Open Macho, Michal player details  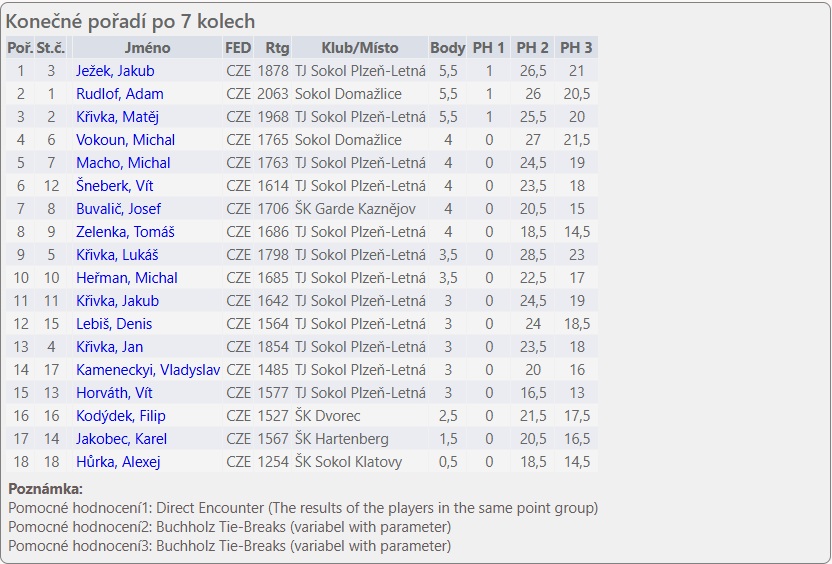pyautogui.click(x=123, y=163)
